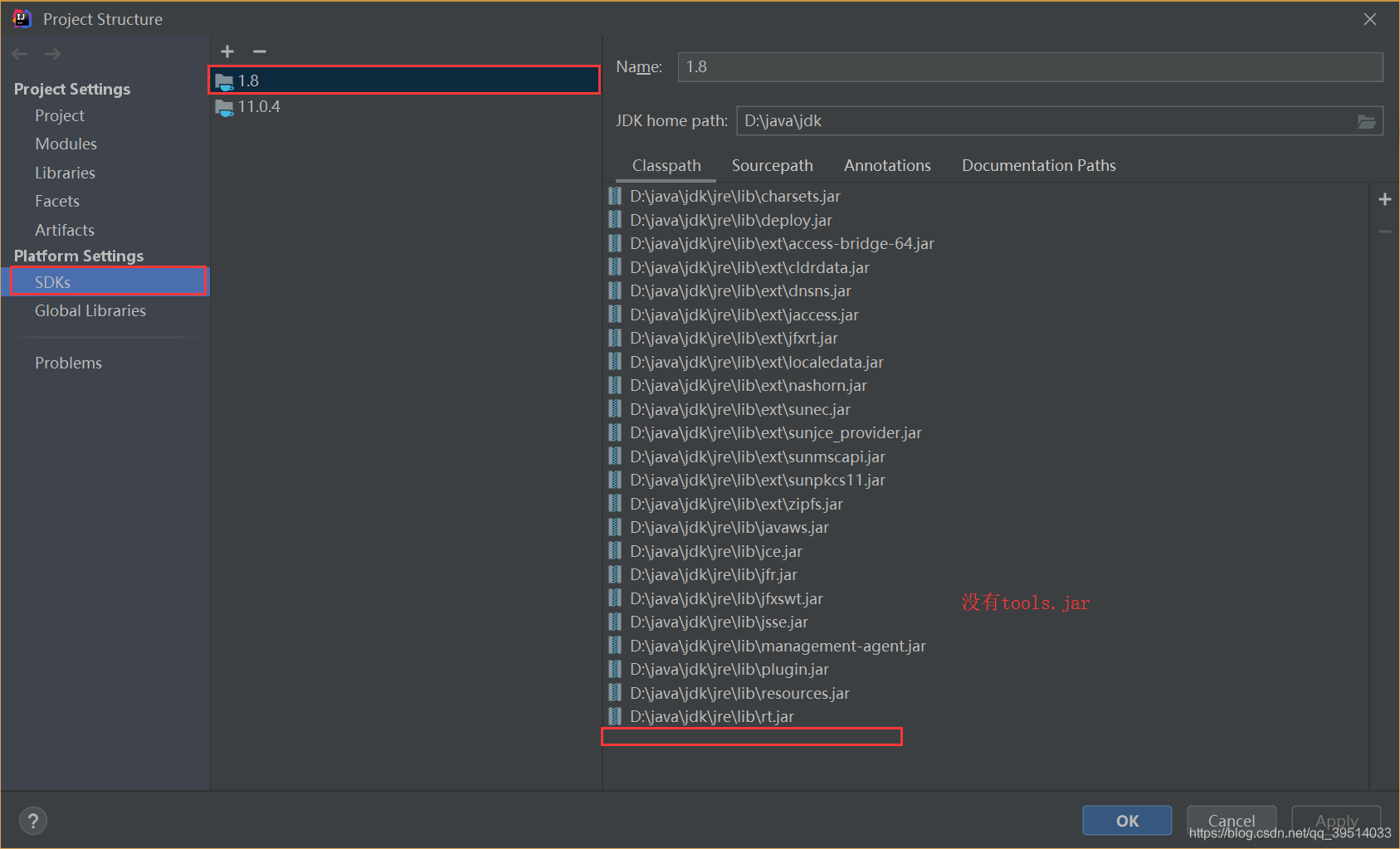This screenshot has height=849, width=1400.
Task: Select the jfxrt.jar classpath entry
Action: tap(734, 338)
